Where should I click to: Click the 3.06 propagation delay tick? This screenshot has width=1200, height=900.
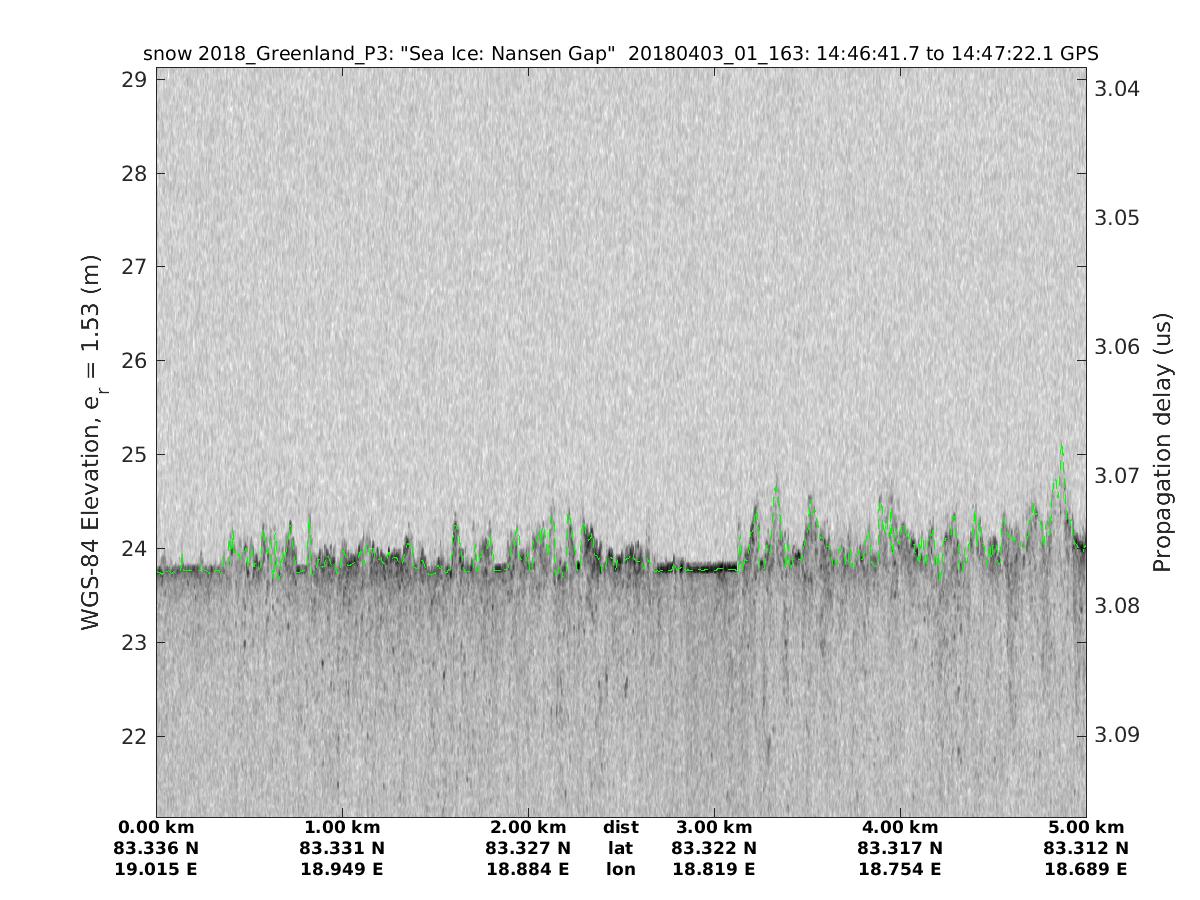1117,347
